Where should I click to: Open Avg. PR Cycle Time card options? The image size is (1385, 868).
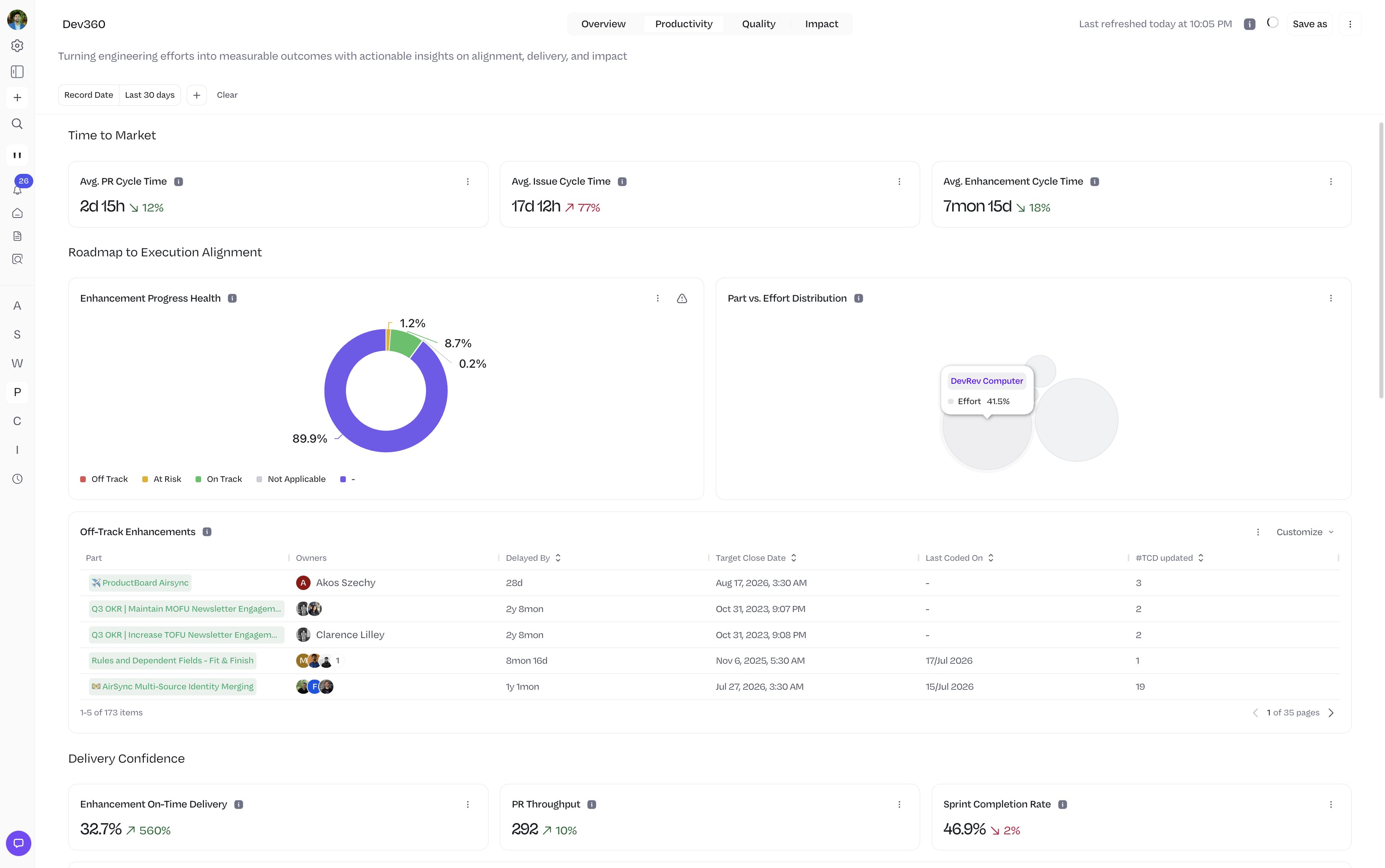[467, 181]
